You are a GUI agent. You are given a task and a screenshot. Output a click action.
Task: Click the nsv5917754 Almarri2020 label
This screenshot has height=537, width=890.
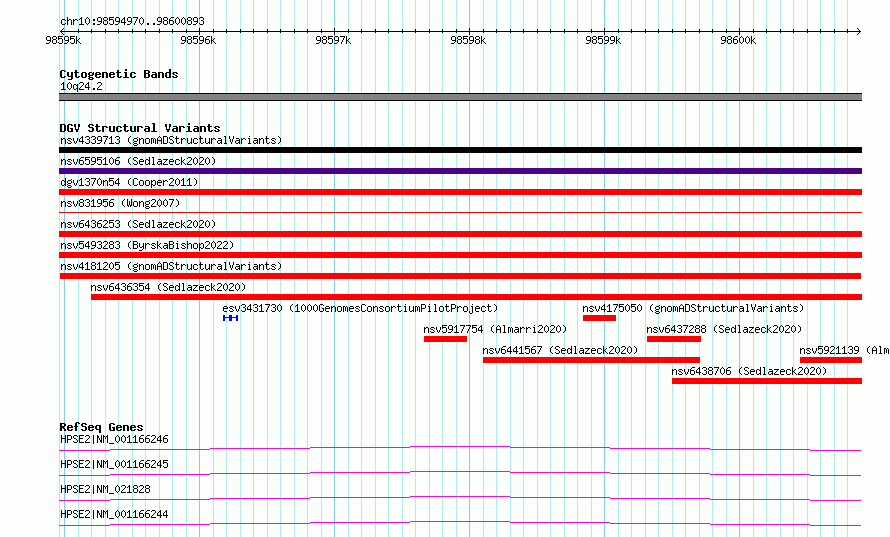point(495,329)
